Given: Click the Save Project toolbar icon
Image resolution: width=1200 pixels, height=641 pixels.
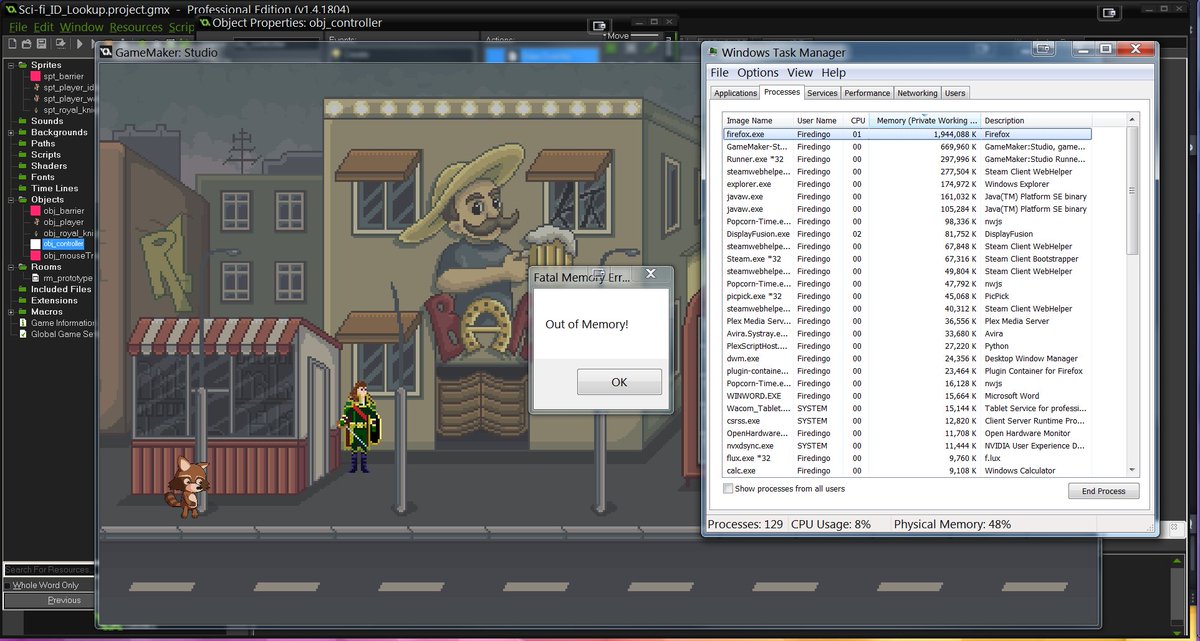Looking at the screenshot, I should tap(41, 44).
